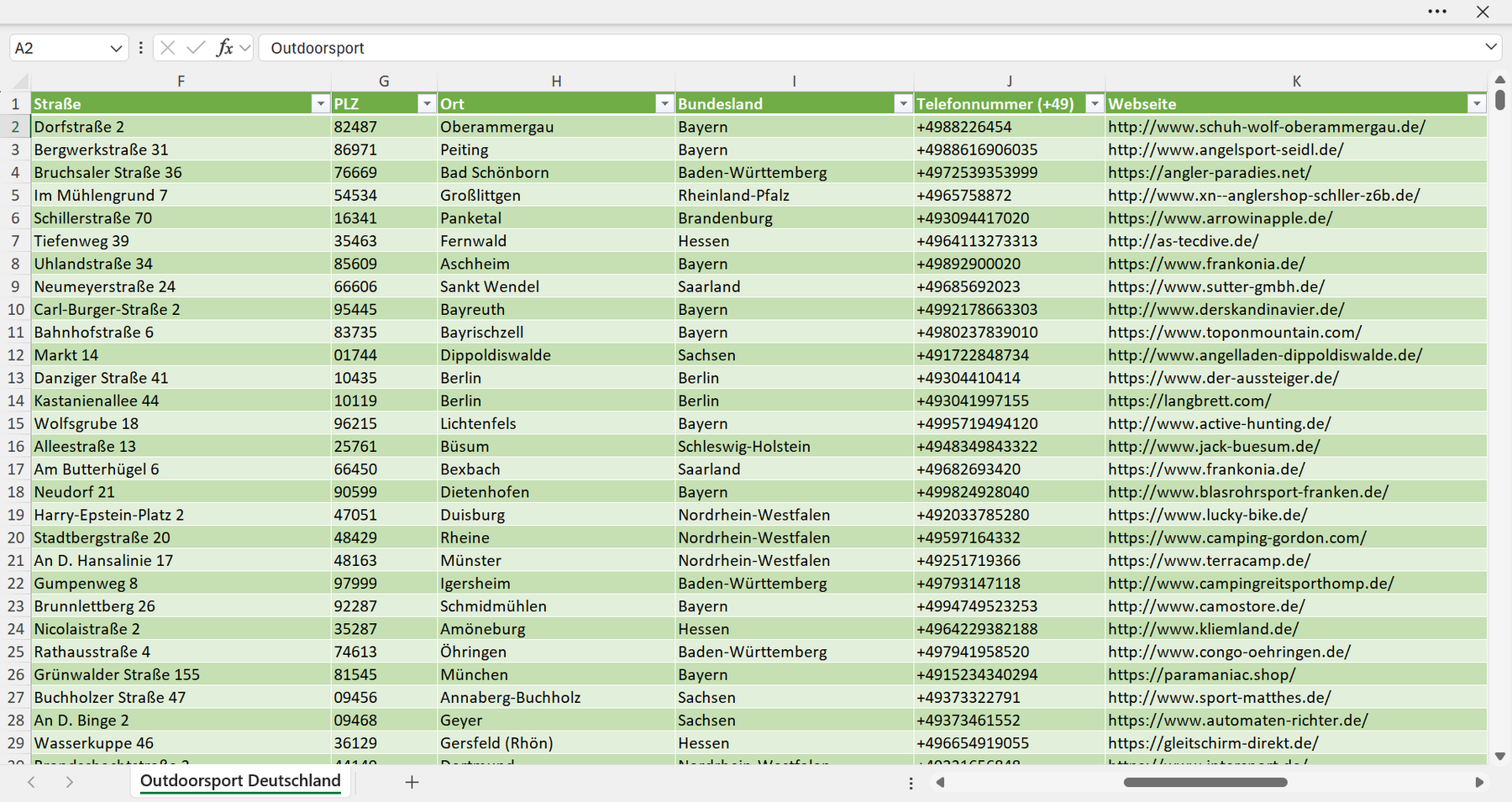This screenshot has width=1512, height=802.
Task: Expand the formula bar chevron
Action: click(1491, 47)
